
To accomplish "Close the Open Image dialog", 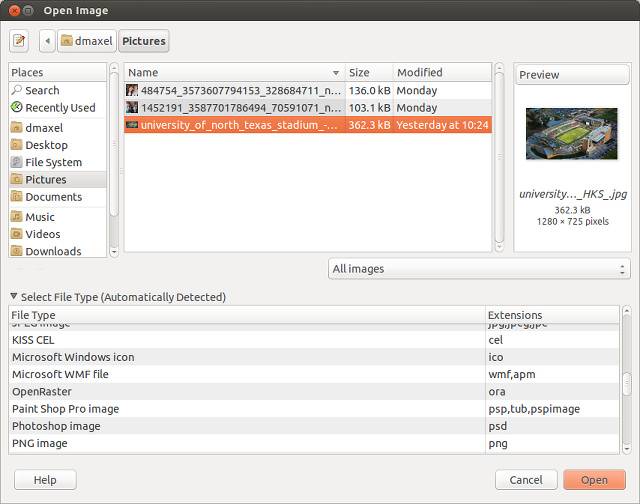I will point(14,10).
